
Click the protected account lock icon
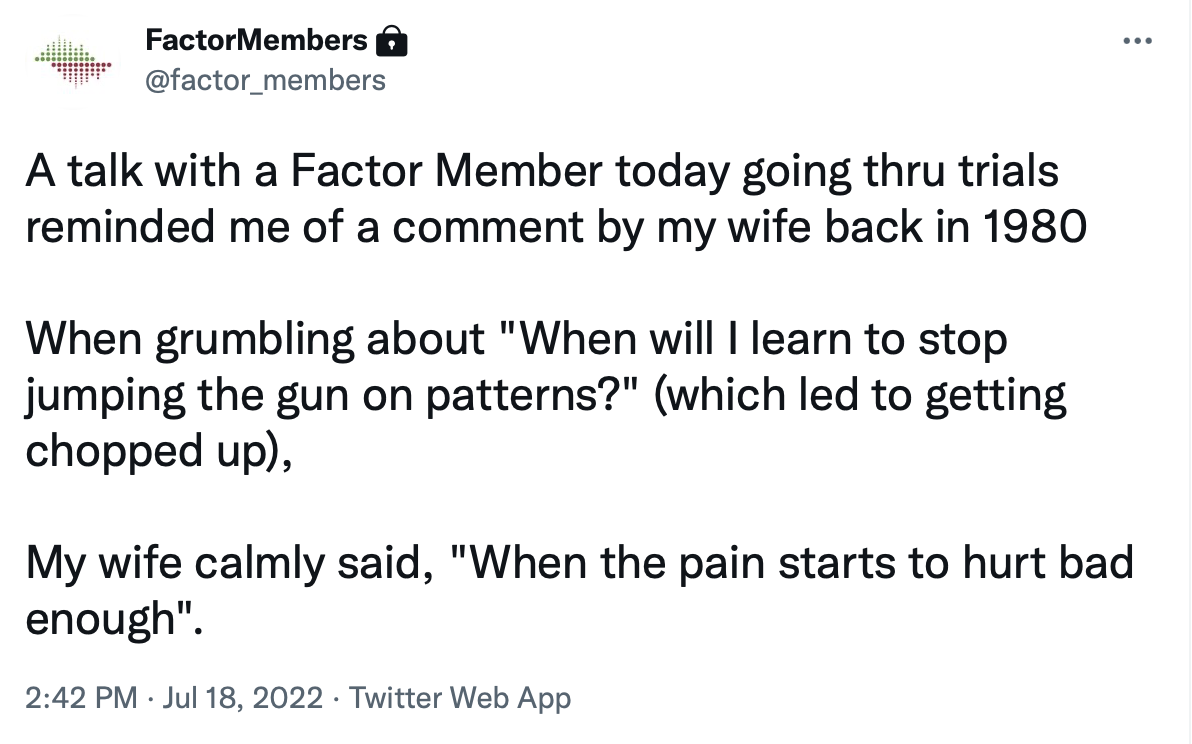[392, 41]
